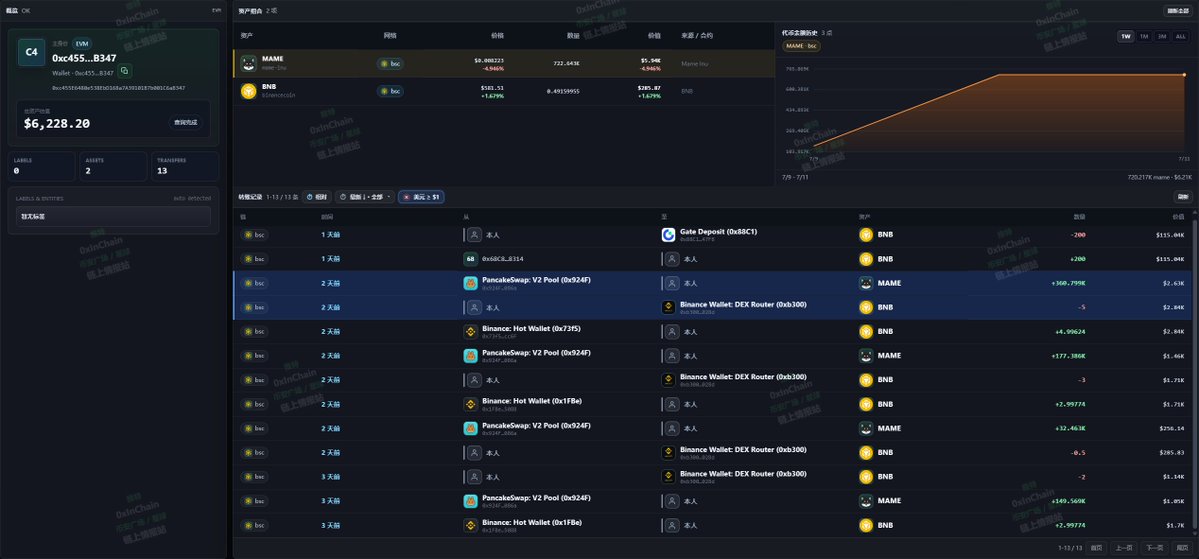Viewport: 1199px width, 559px height.
Task: Click the full wallet address 0xc455E6408e… text
Action: (x=119, y=88)
